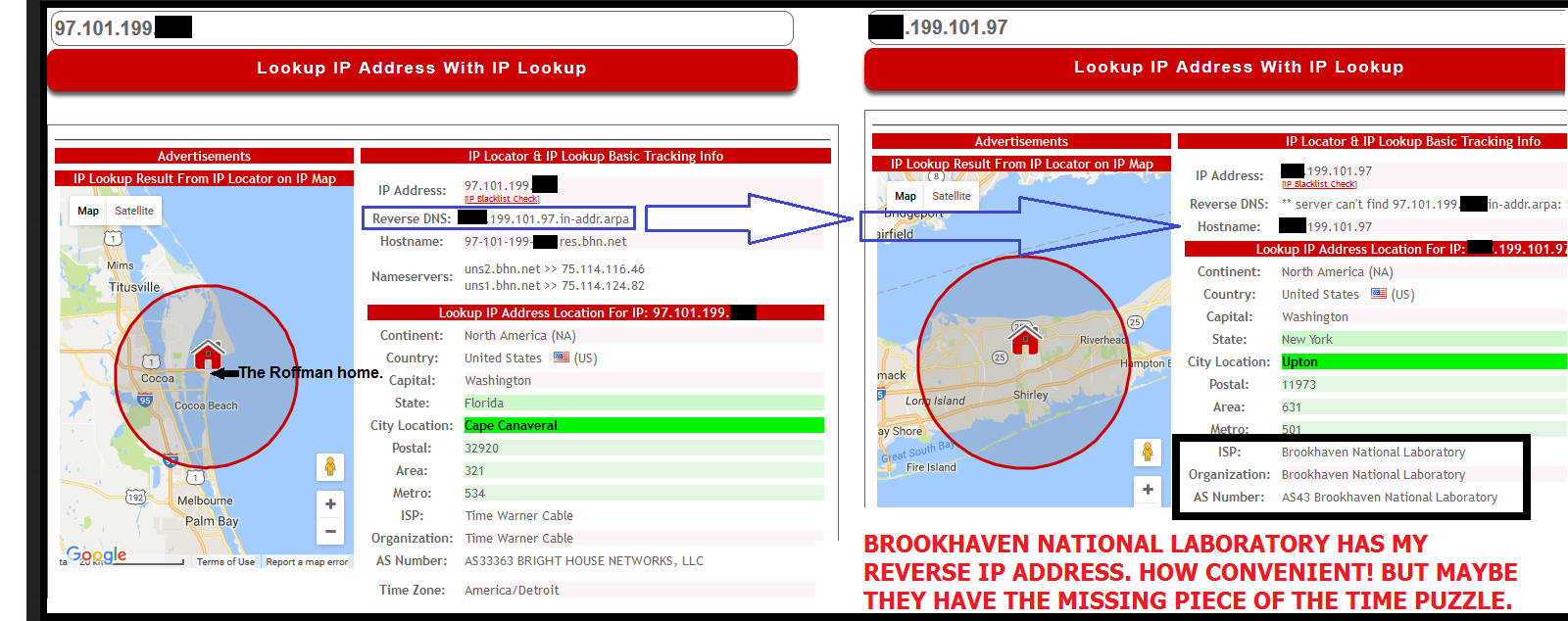Click the Shirley label on Long Island map
Viewport: 1568px width, 621px height.
[x=1031, y=395]
